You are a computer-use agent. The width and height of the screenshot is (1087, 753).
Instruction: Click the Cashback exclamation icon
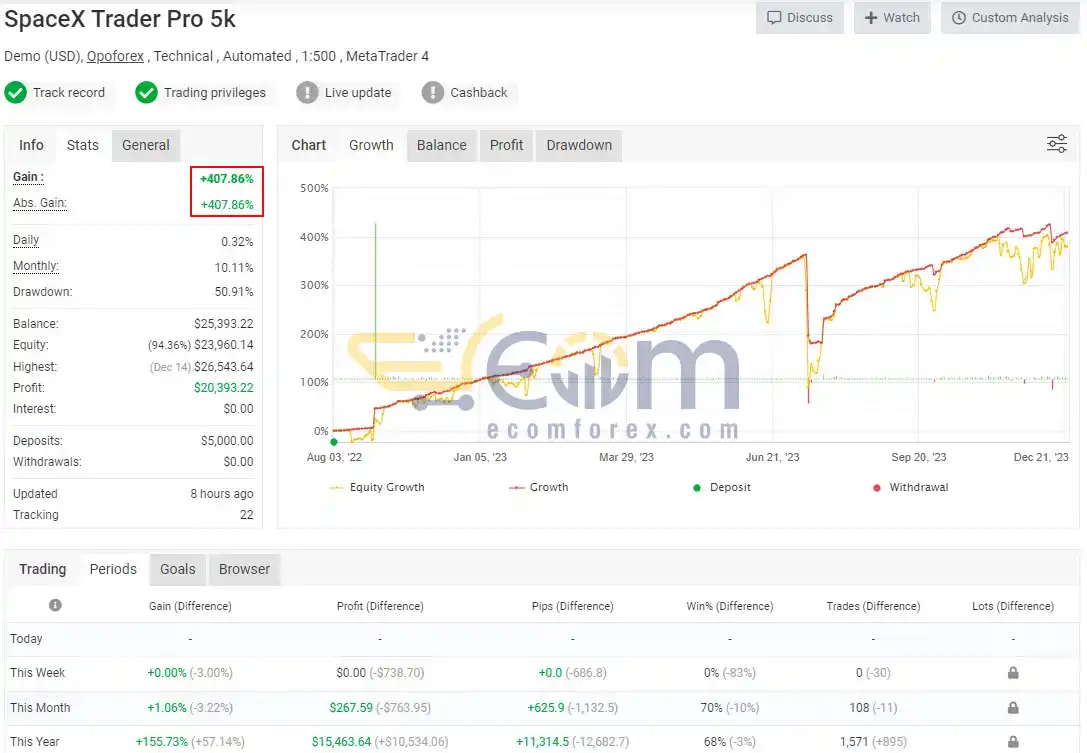point(433,92)
